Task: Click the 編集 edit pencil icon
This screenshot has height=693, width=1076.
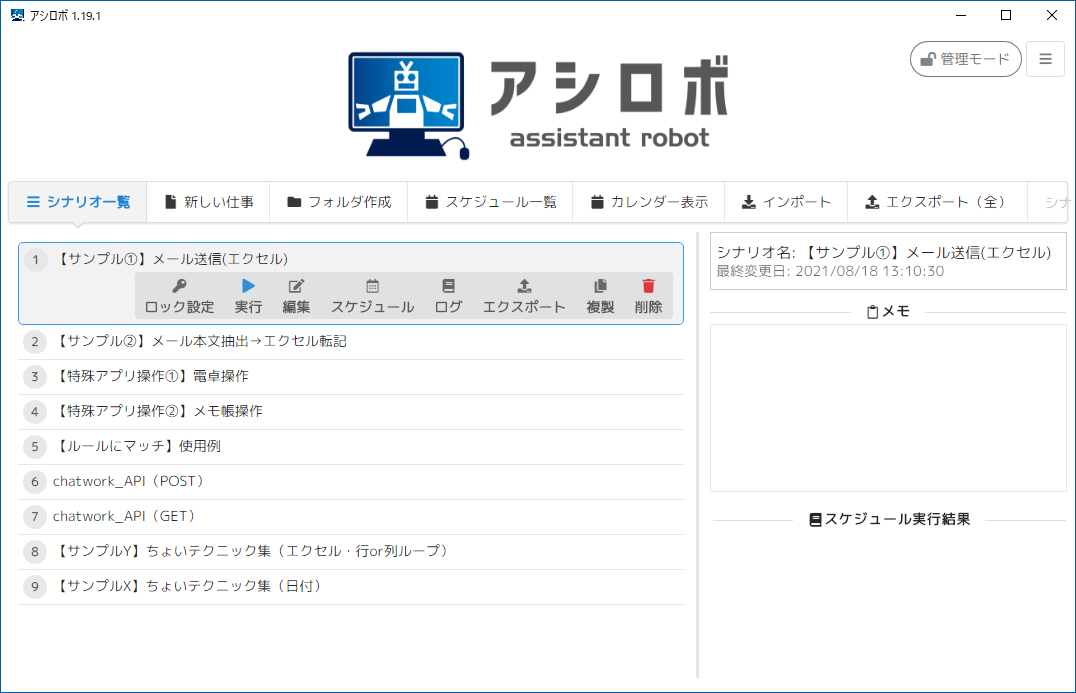Action: pos(296,286)
